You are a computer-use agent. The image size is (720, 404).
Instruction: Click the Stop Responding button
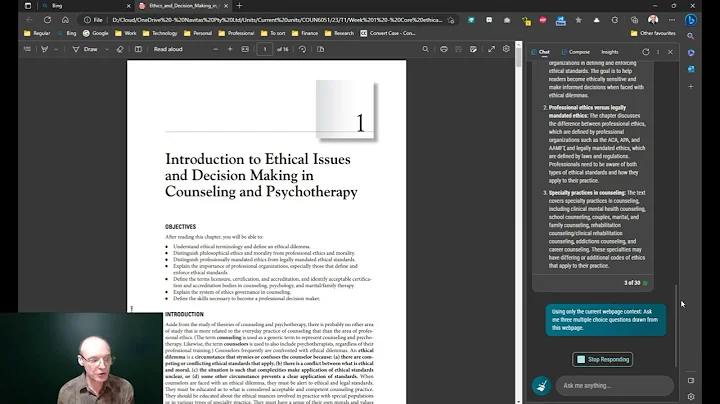[602, 359]
